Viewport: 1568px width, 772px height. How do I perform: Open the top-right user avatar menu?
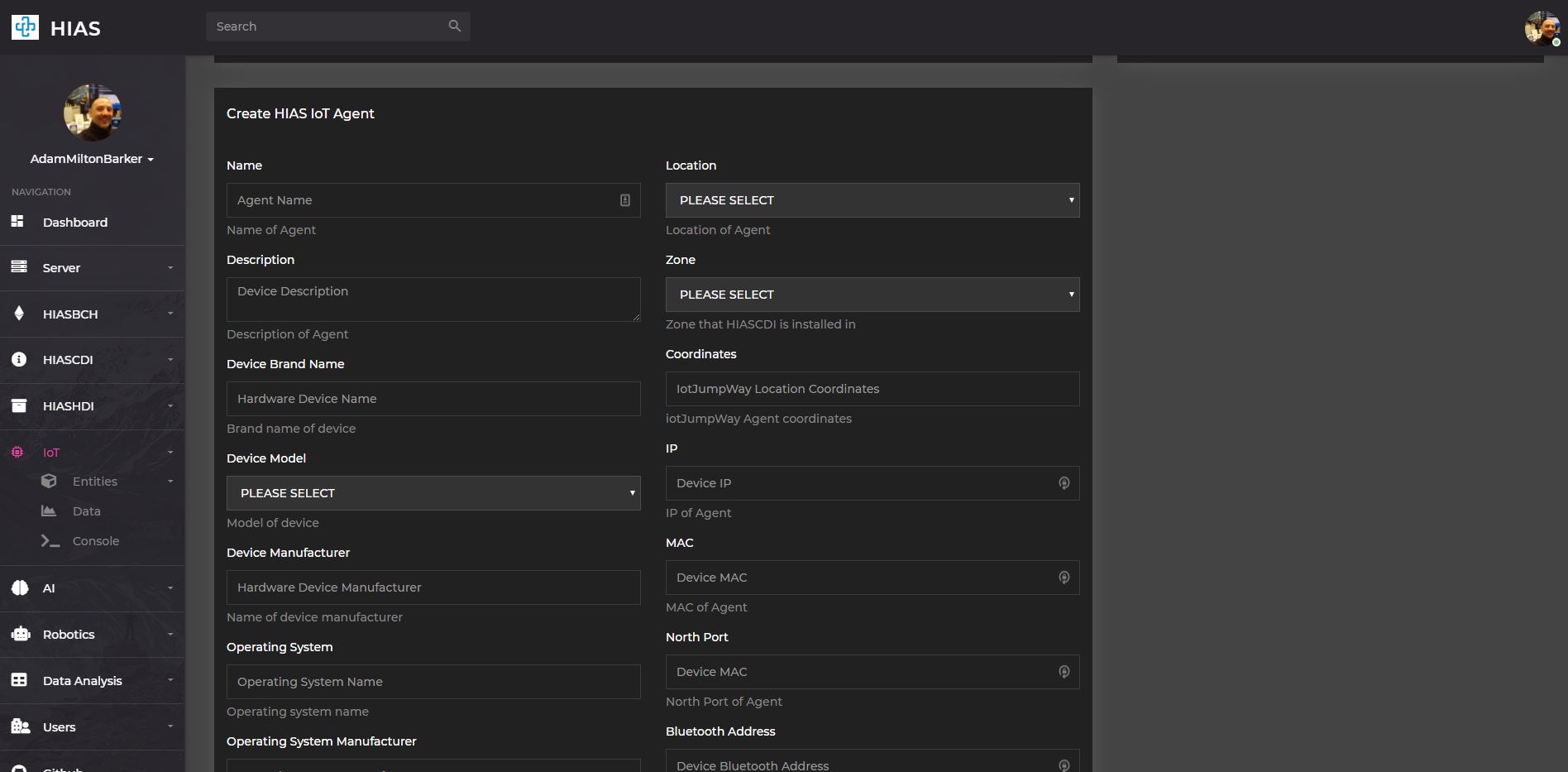pos(1542,28)
